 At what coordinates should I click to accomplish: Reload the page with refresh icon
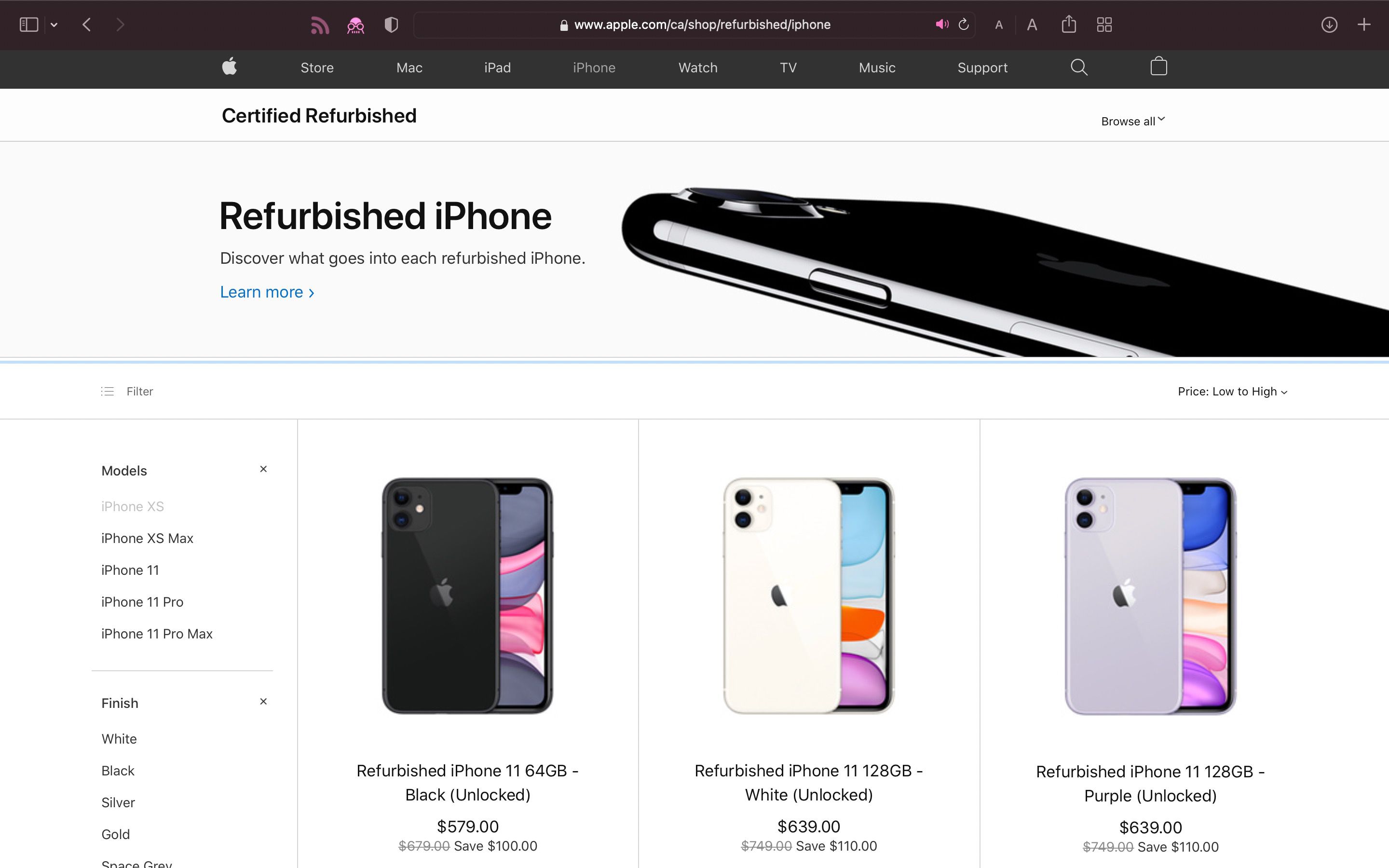[964, 25]
